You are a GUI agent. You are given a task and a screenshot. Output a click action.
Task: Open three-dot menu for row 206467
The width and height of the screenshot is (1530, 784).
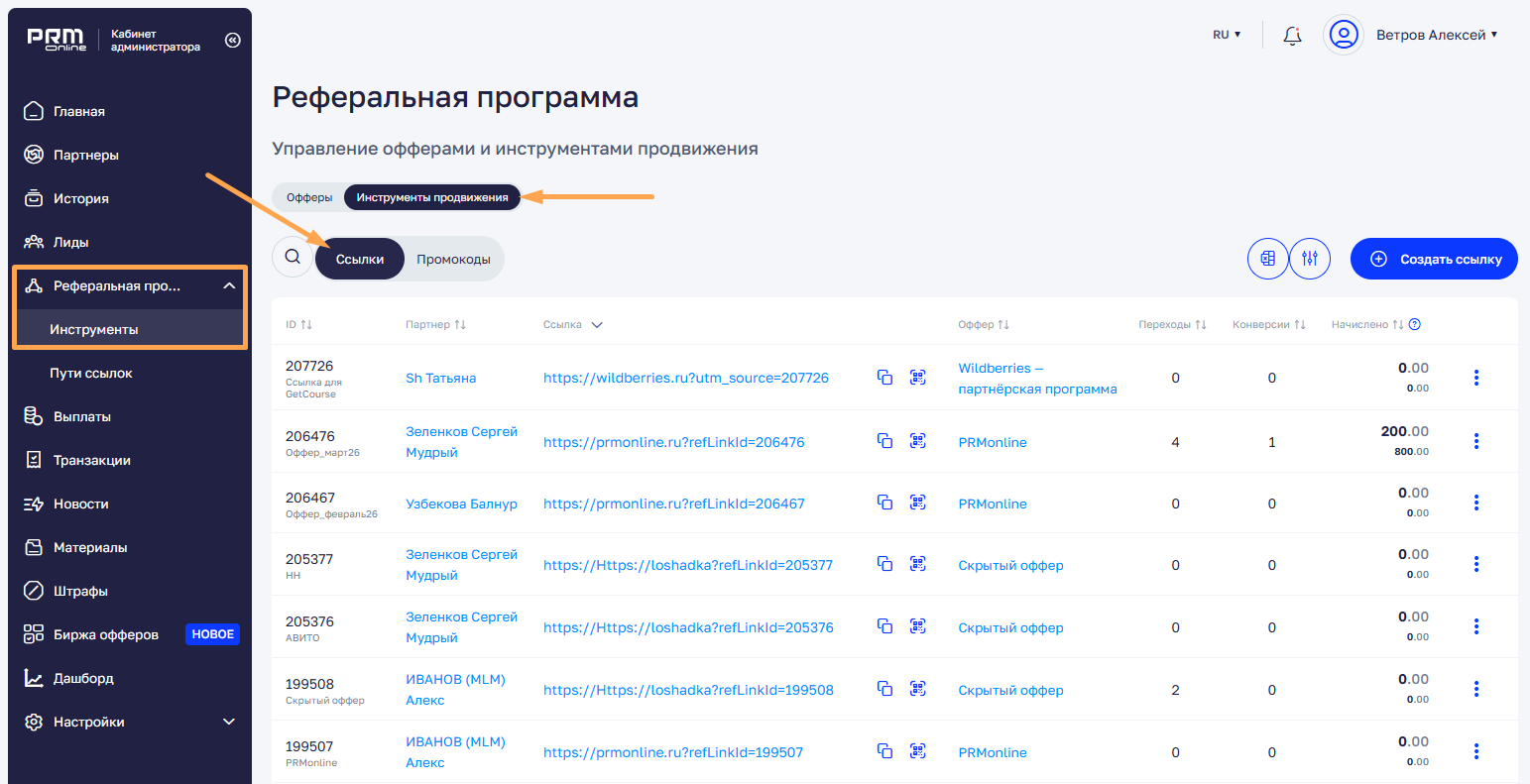1475,503
